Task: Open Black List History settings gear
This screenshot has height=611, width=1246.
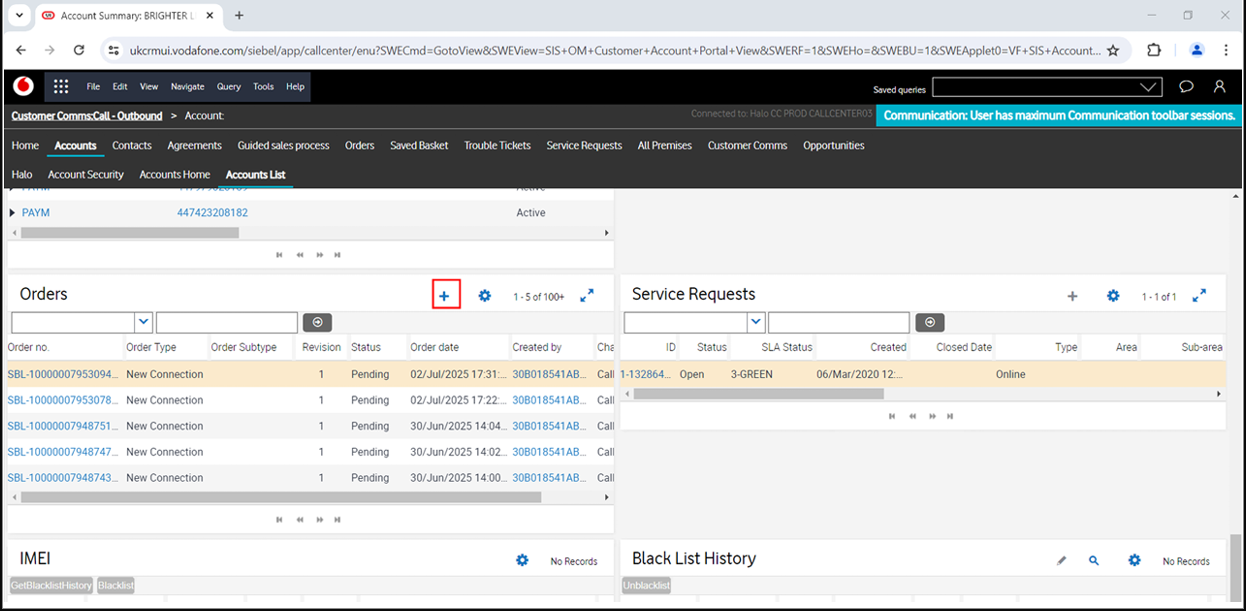Action: coord(1134,560)
